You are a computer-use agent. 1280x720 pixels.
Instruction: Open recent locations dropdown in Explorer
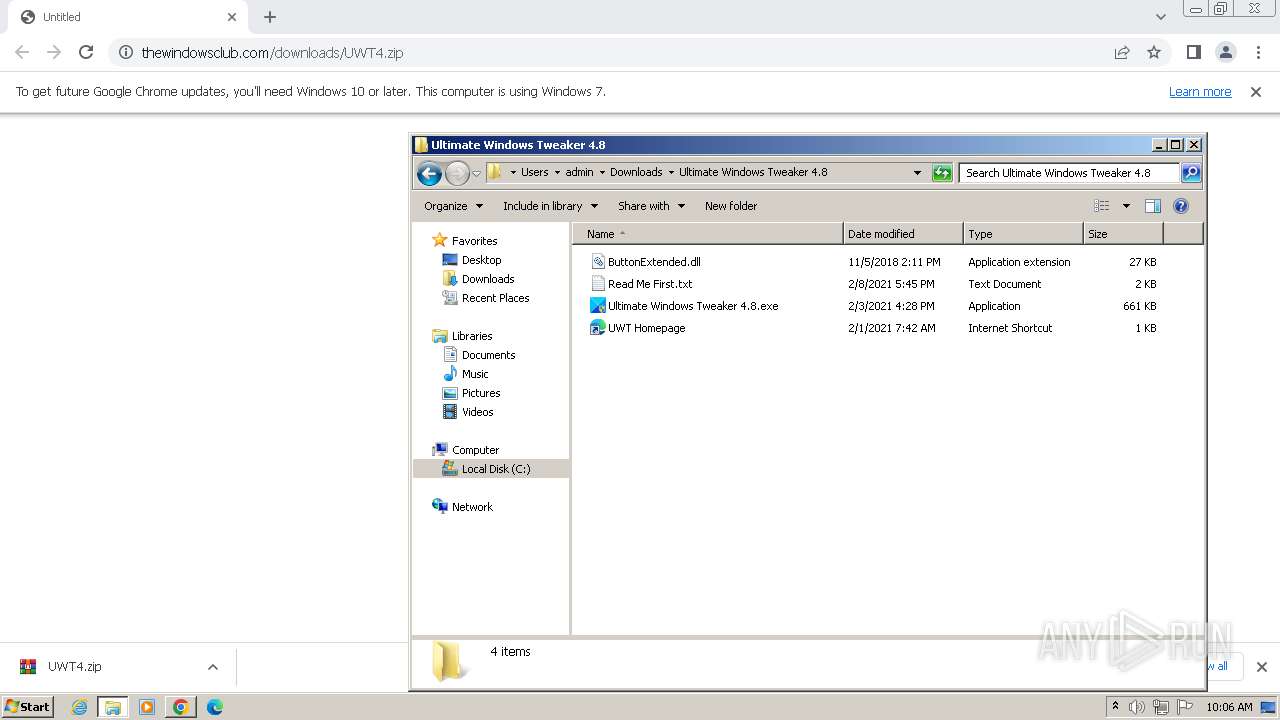pos(477,173)
